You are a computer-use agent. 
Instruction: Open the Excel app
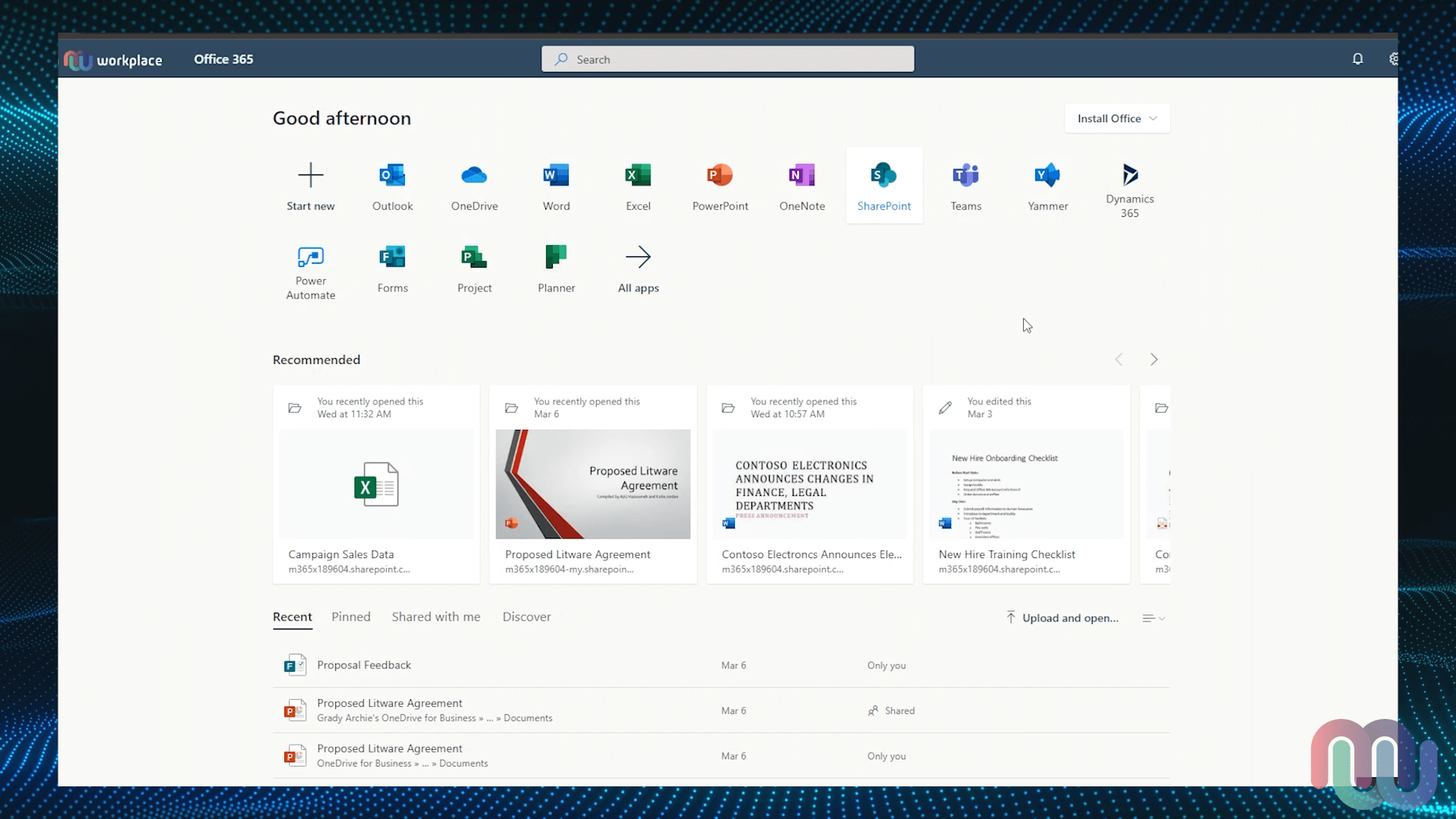638,186
